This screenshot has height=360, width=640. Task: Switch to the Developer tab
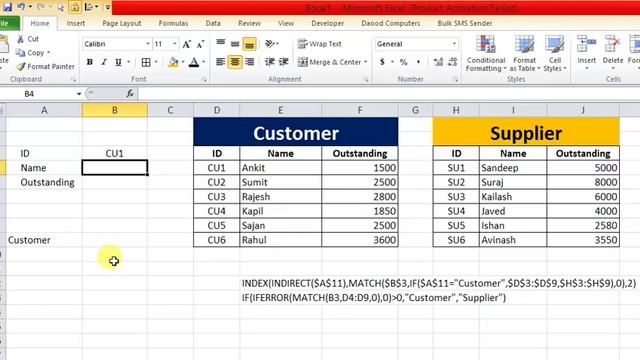click(x=327, y=23)
